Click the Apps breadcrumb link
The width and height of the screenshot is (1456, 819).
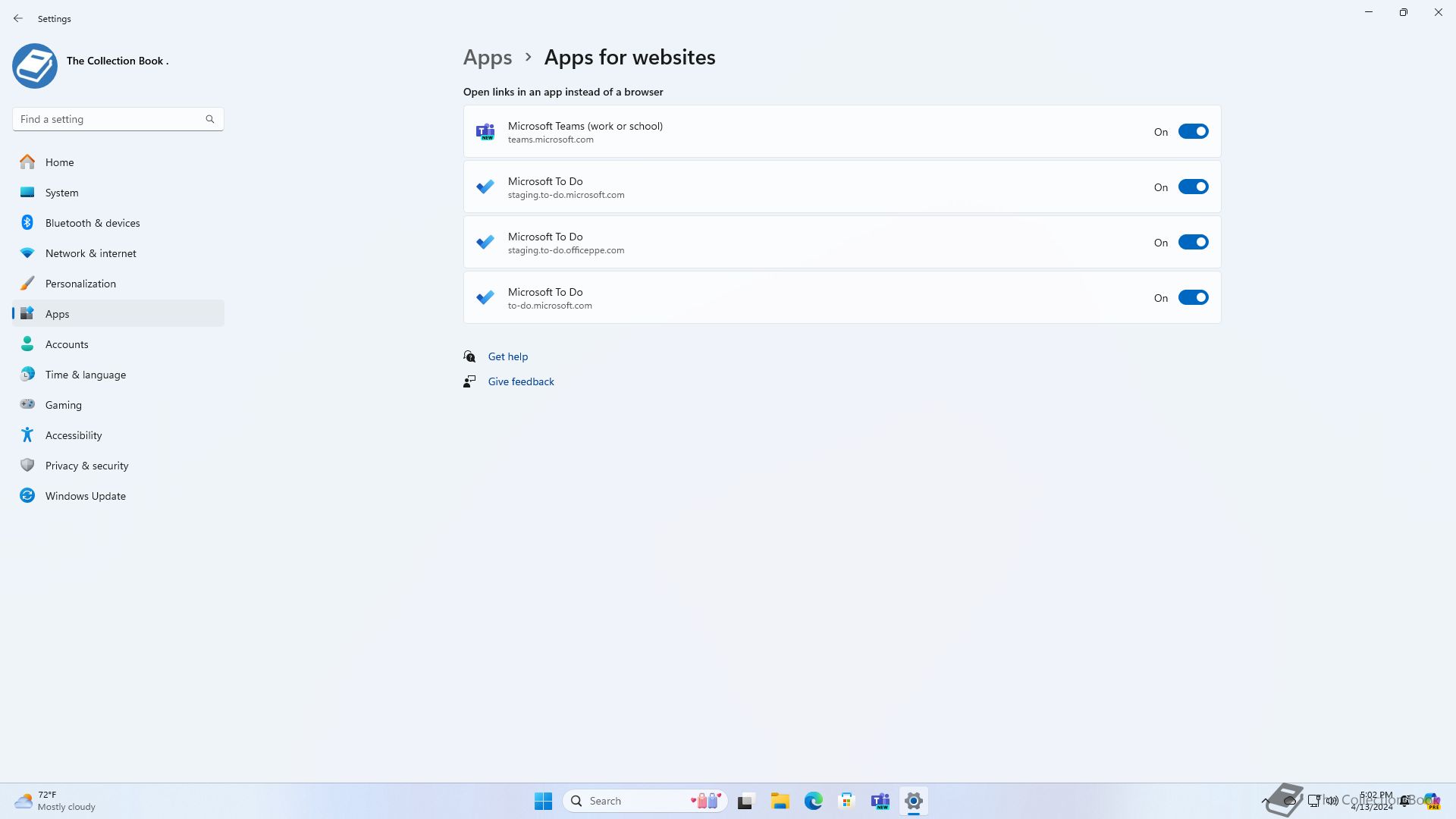488,57
